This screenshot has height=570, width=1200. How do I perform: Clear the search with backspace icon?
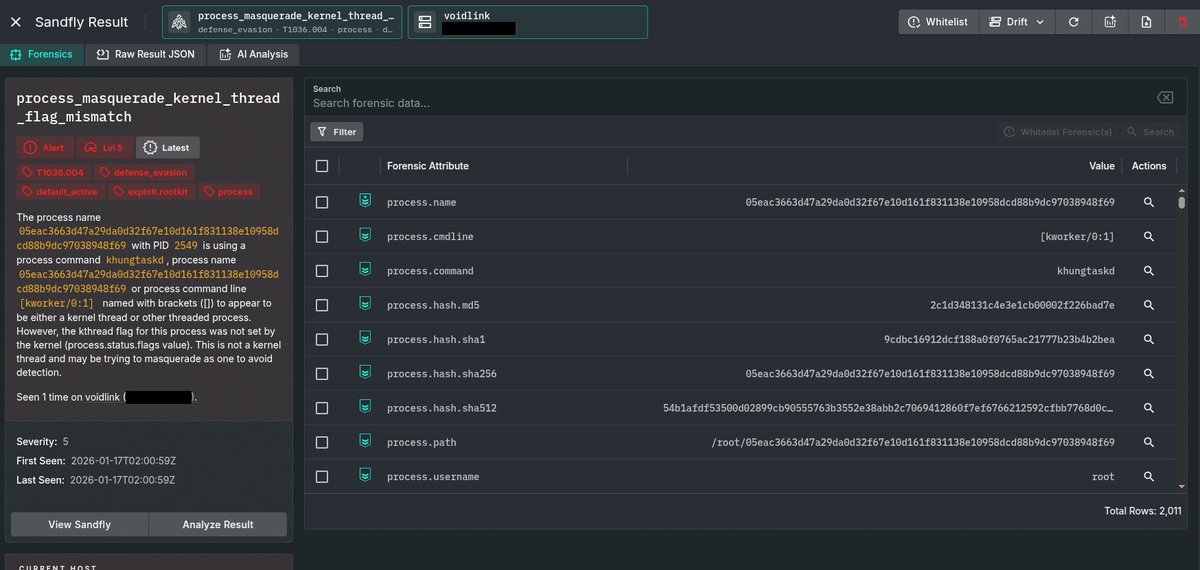(x=1165, y=97)
